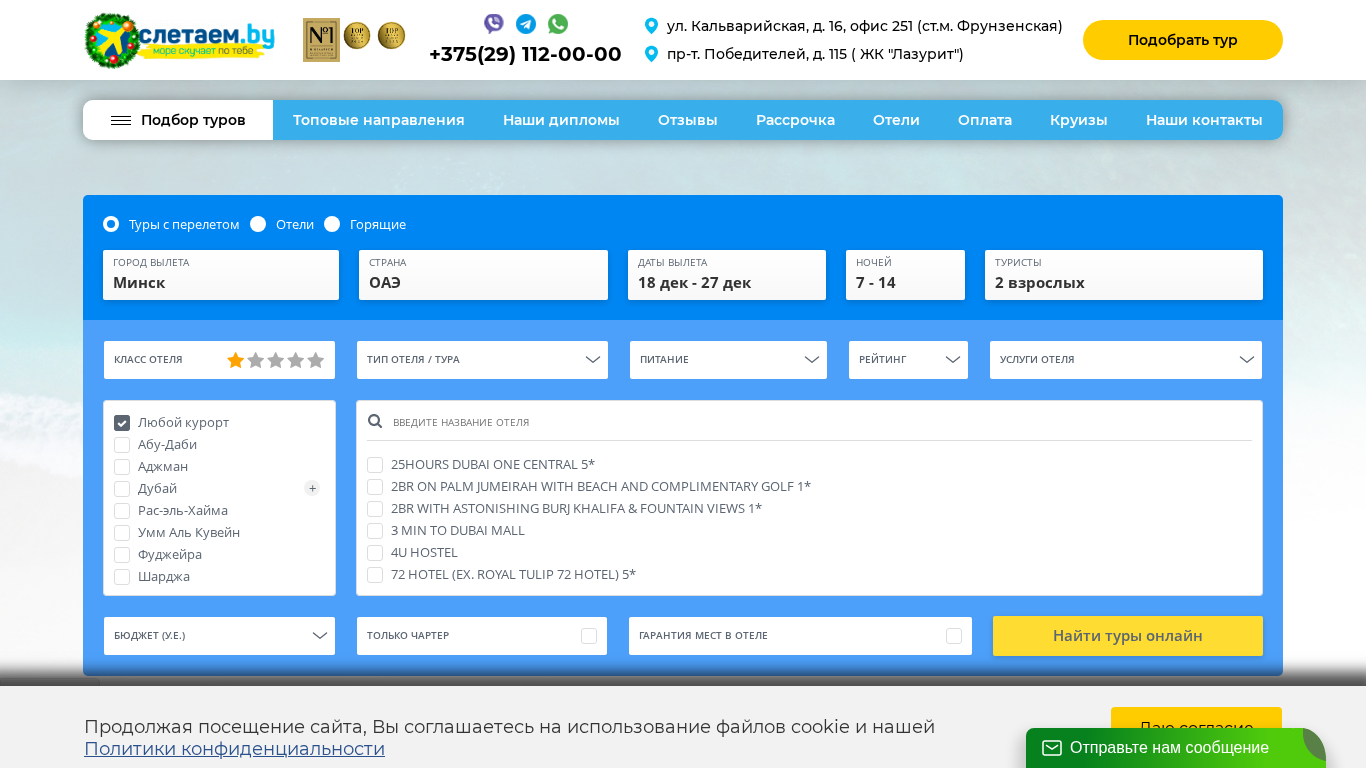Go to Рассрочка menu item
1366x768 pixels.
coord(795,120)
